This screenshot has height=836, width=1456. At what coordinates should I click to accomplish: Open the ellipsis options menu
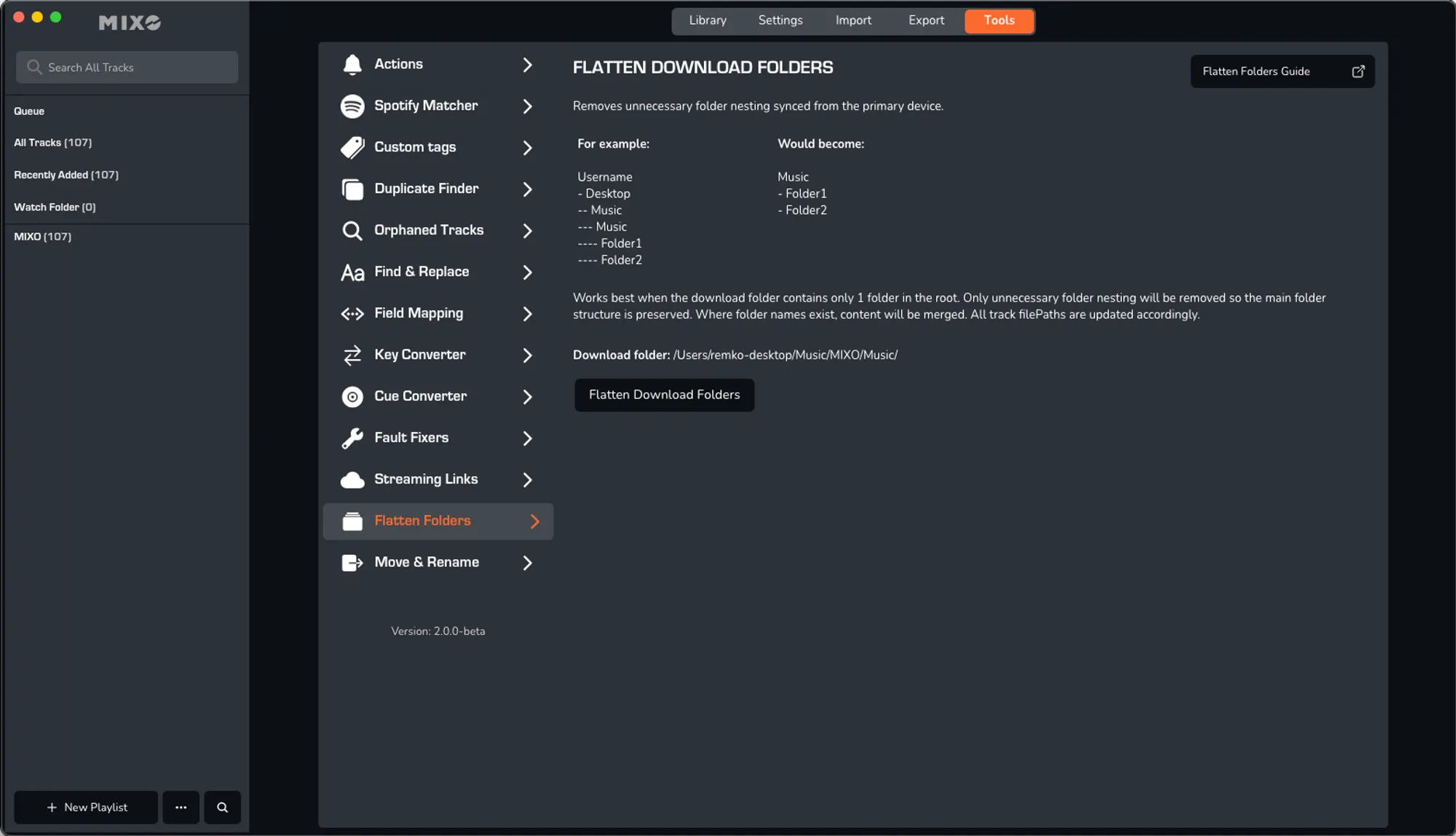click(181, 807)
